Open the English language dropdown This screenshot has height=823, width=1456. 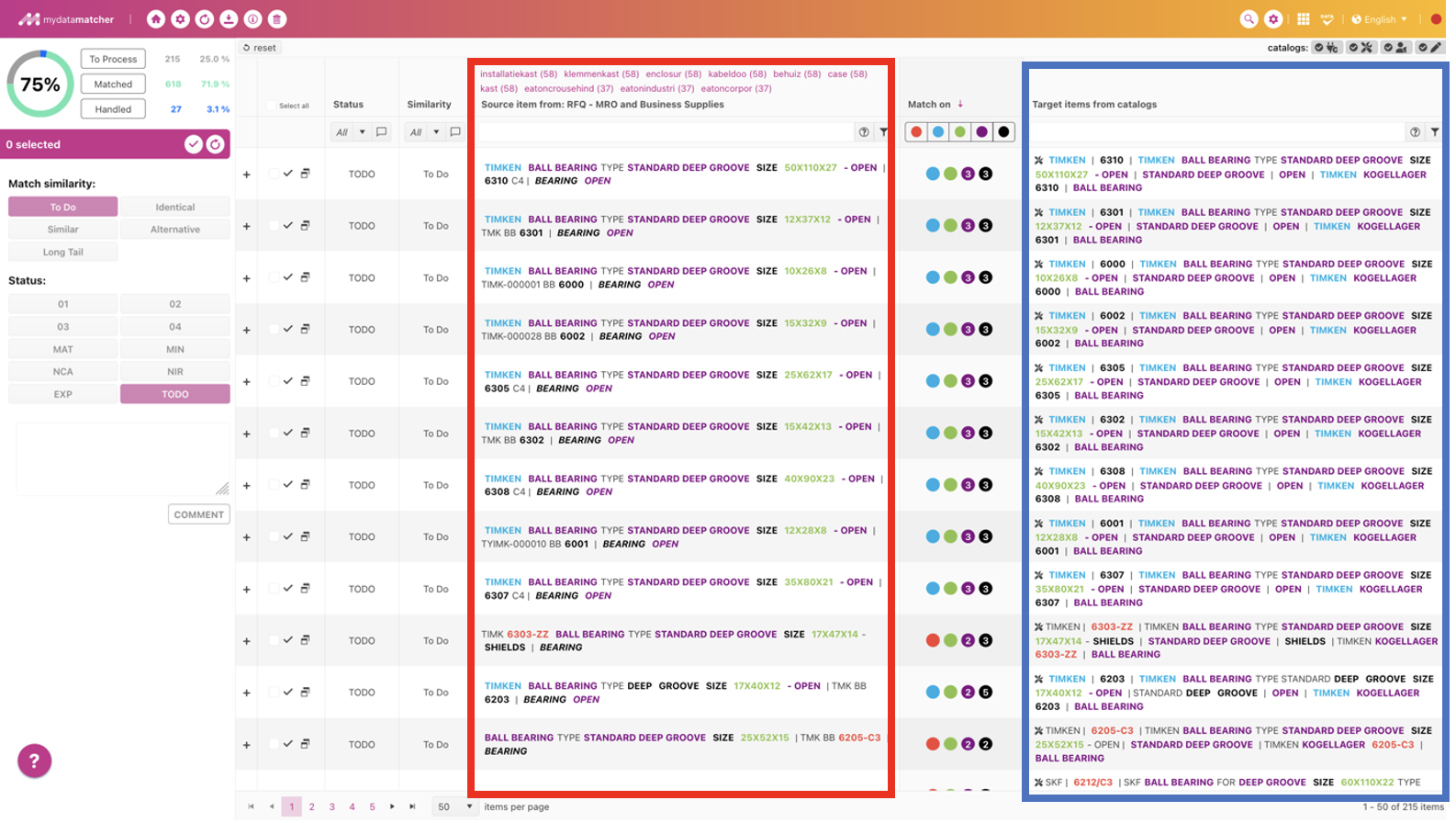[1380, 19]
